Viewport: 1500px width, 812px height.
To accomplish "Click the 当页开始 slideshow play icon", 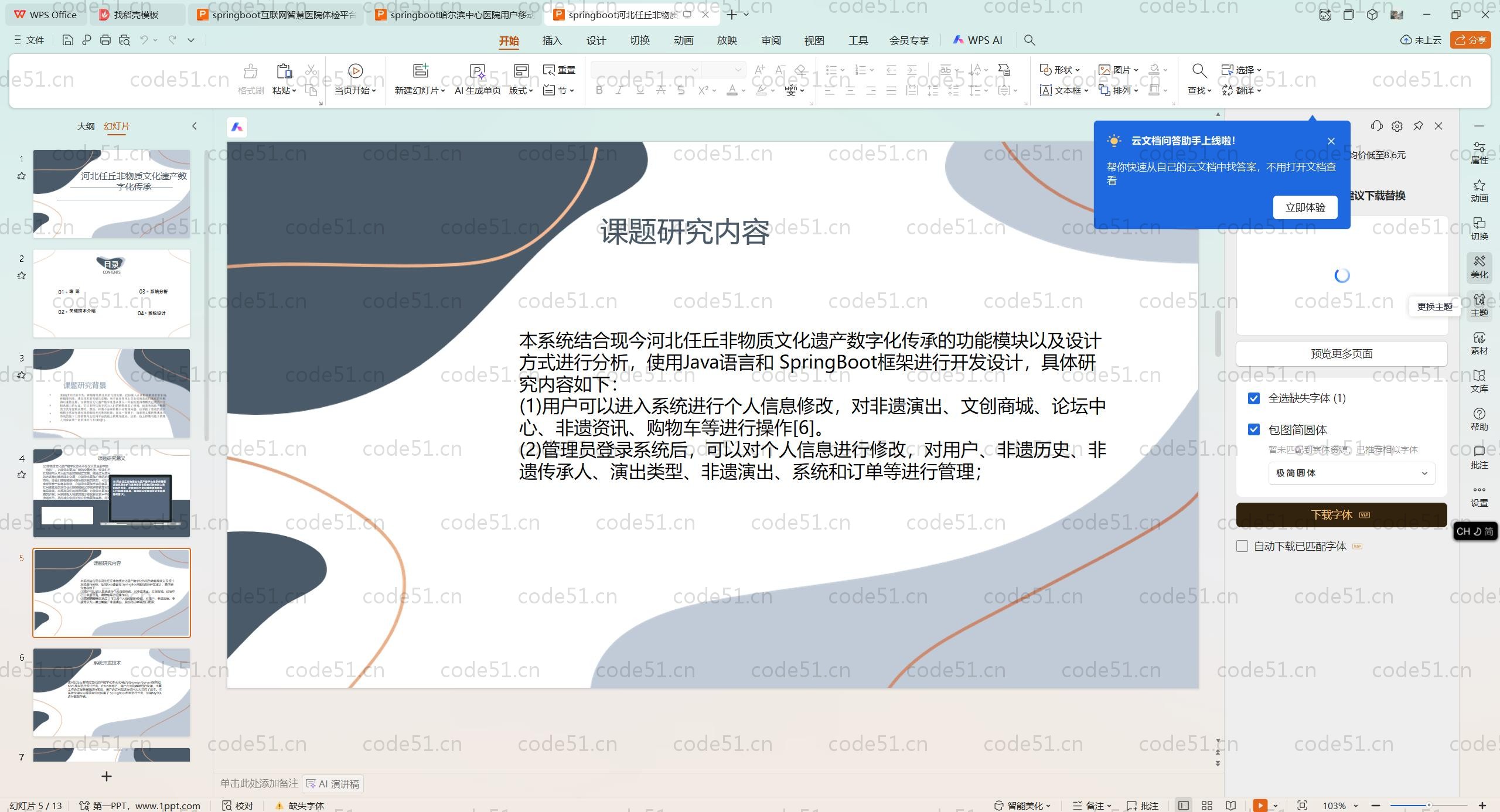I will click(355, 71).
